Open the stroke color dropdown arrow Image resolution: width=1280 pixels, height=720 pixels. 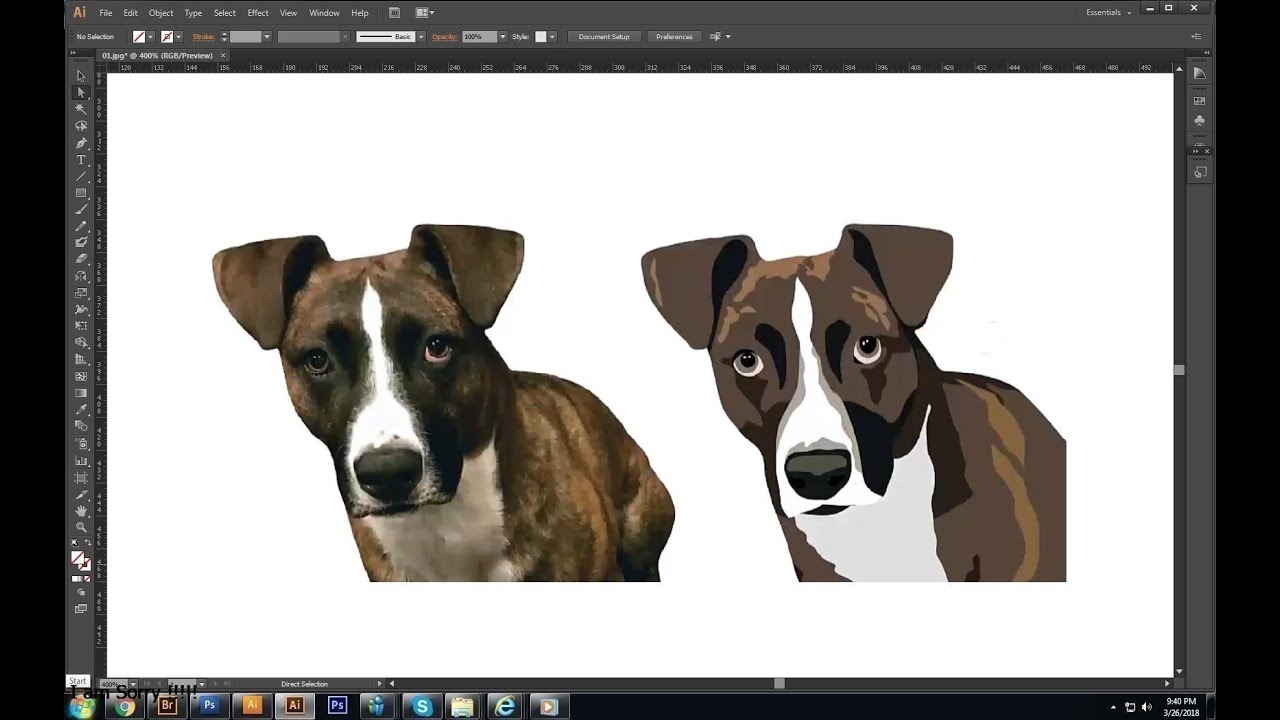pos(178,37)
